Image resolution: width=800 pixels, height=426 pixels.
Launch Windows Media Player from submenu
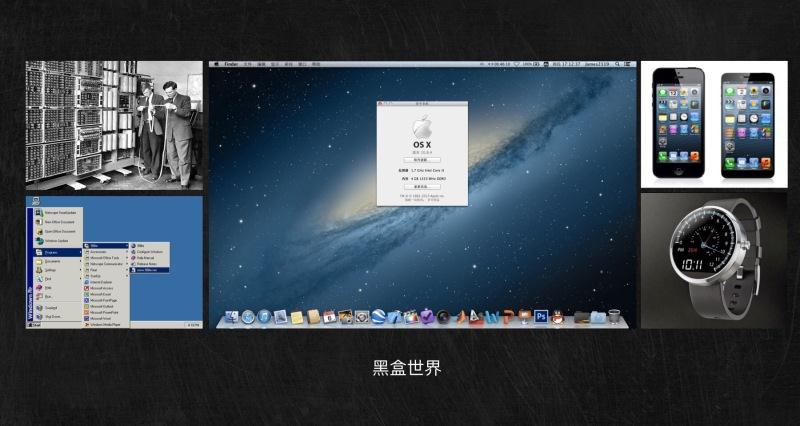[x=106, y=324]
